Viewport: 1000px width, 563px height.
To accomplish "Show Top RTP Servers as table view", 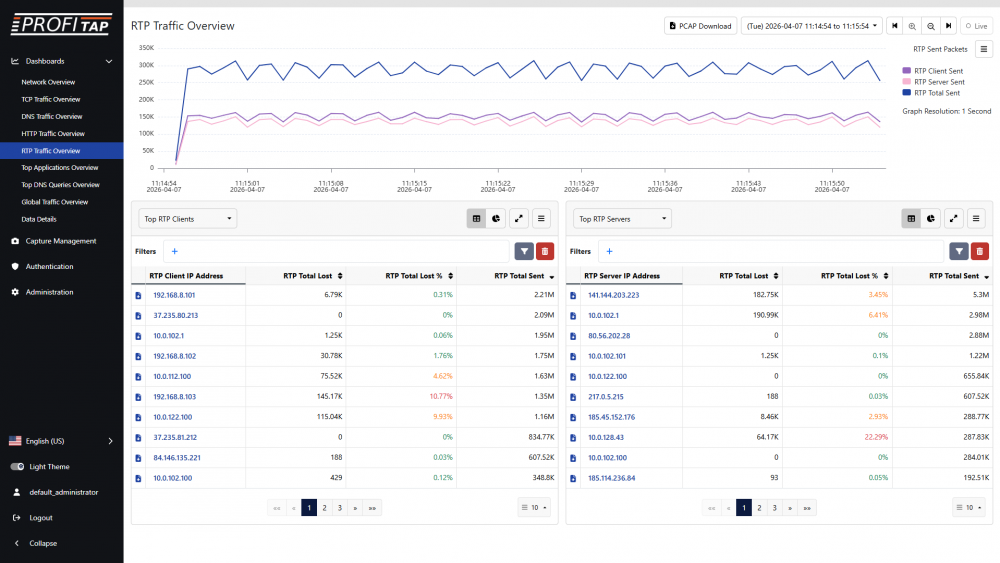I will coord(911,218).
